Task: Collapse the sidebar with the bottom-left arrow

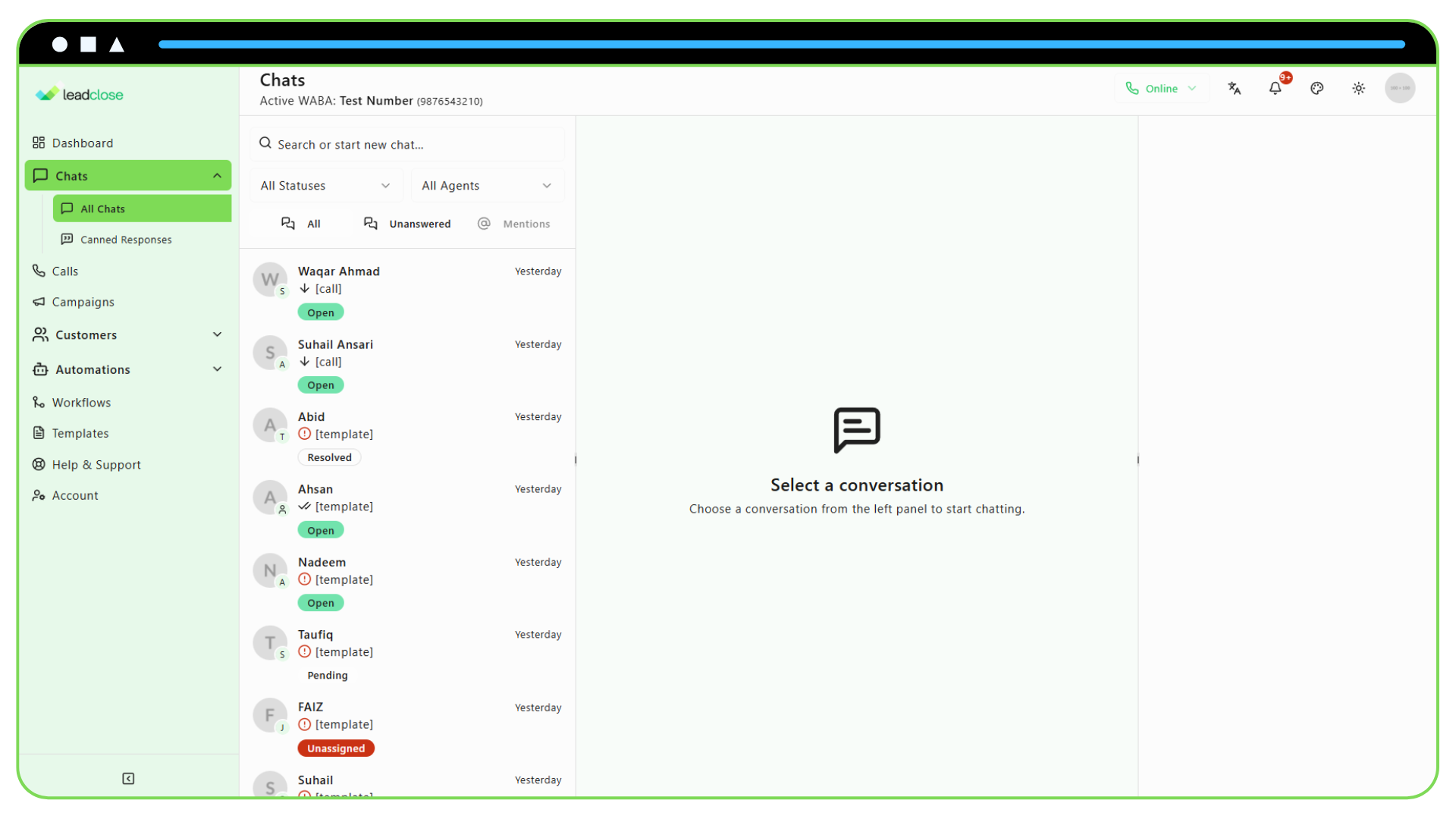Action: 128,778
